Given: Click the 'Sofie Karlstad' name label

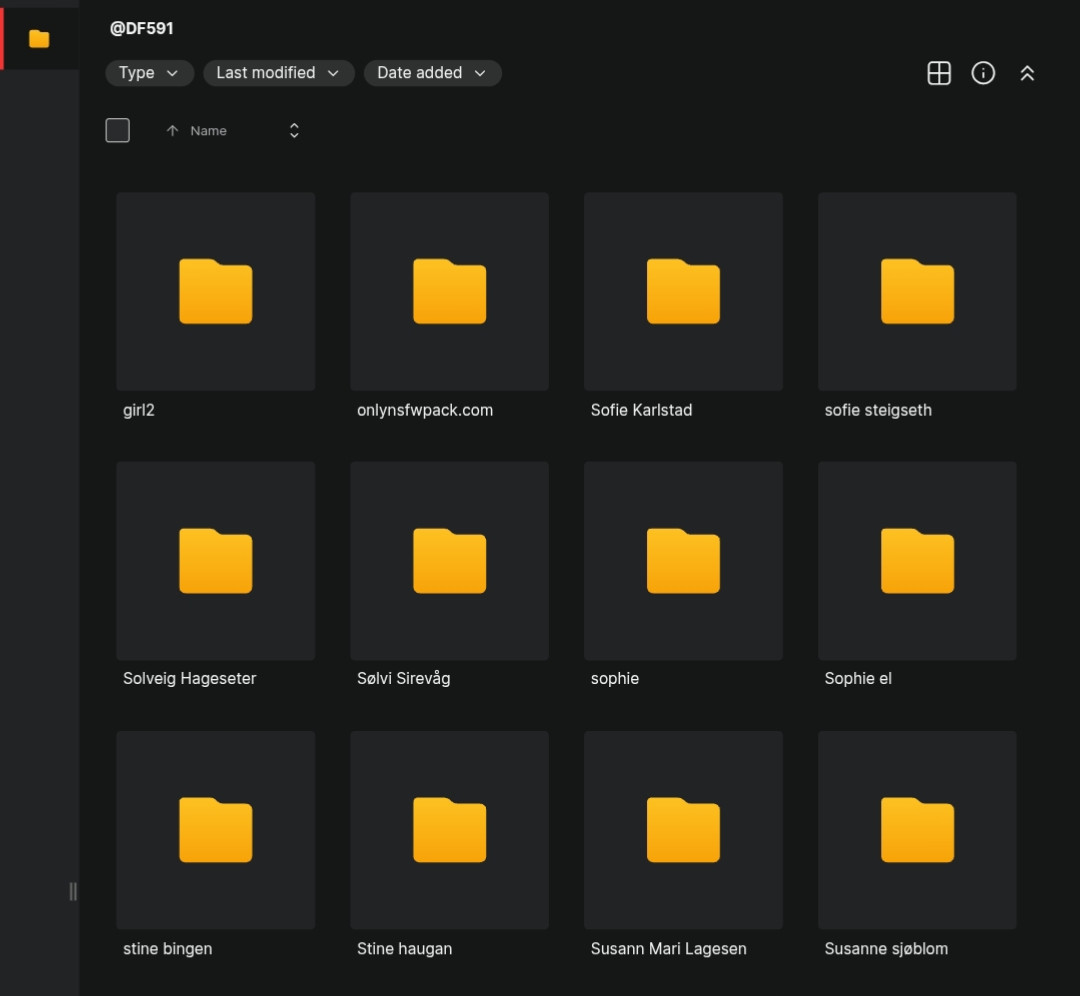Looking at the screenshot, I should 641,410.
